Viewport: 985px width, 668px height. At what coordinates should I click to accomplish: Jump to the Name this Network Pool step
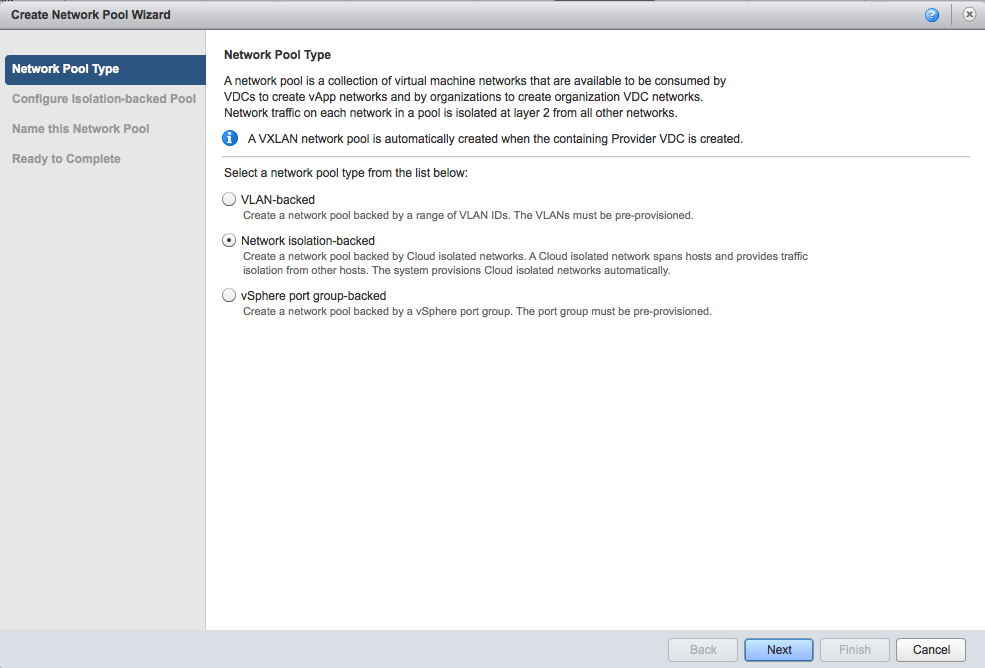pos(81,129)
